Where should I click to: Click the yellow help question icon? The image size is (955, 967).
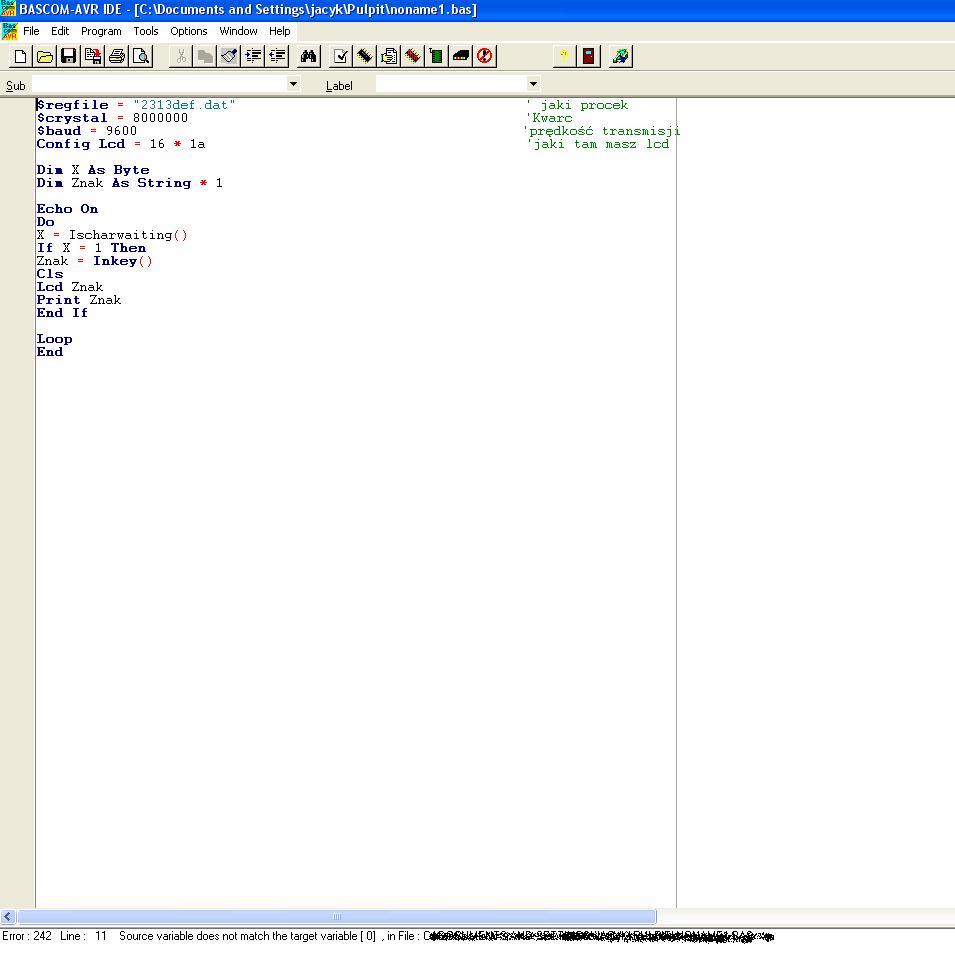[564, 57]
